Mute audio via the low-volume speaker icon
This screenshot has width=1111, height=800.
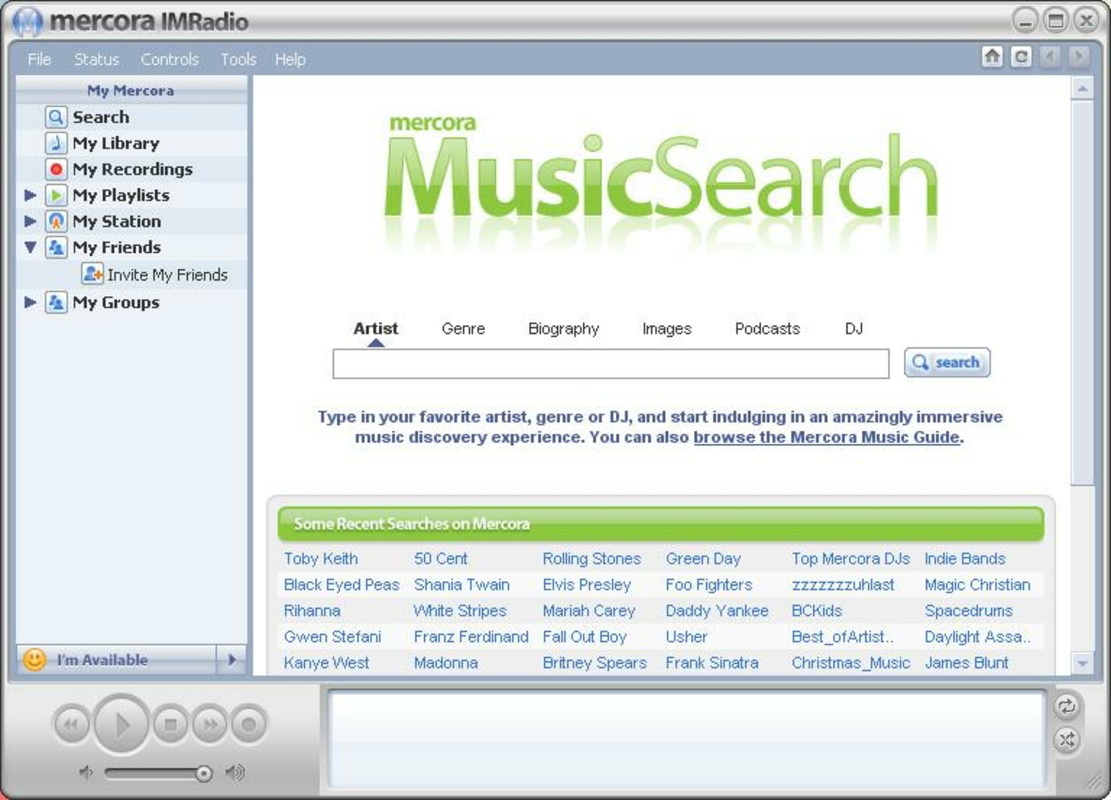click(86, 772)
